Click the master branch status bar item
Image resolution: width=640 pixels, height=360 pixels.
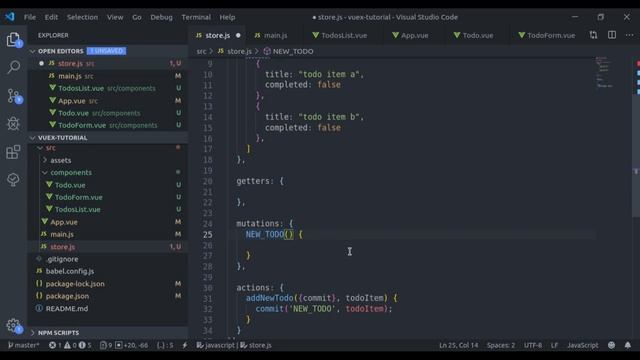[23, 345]
